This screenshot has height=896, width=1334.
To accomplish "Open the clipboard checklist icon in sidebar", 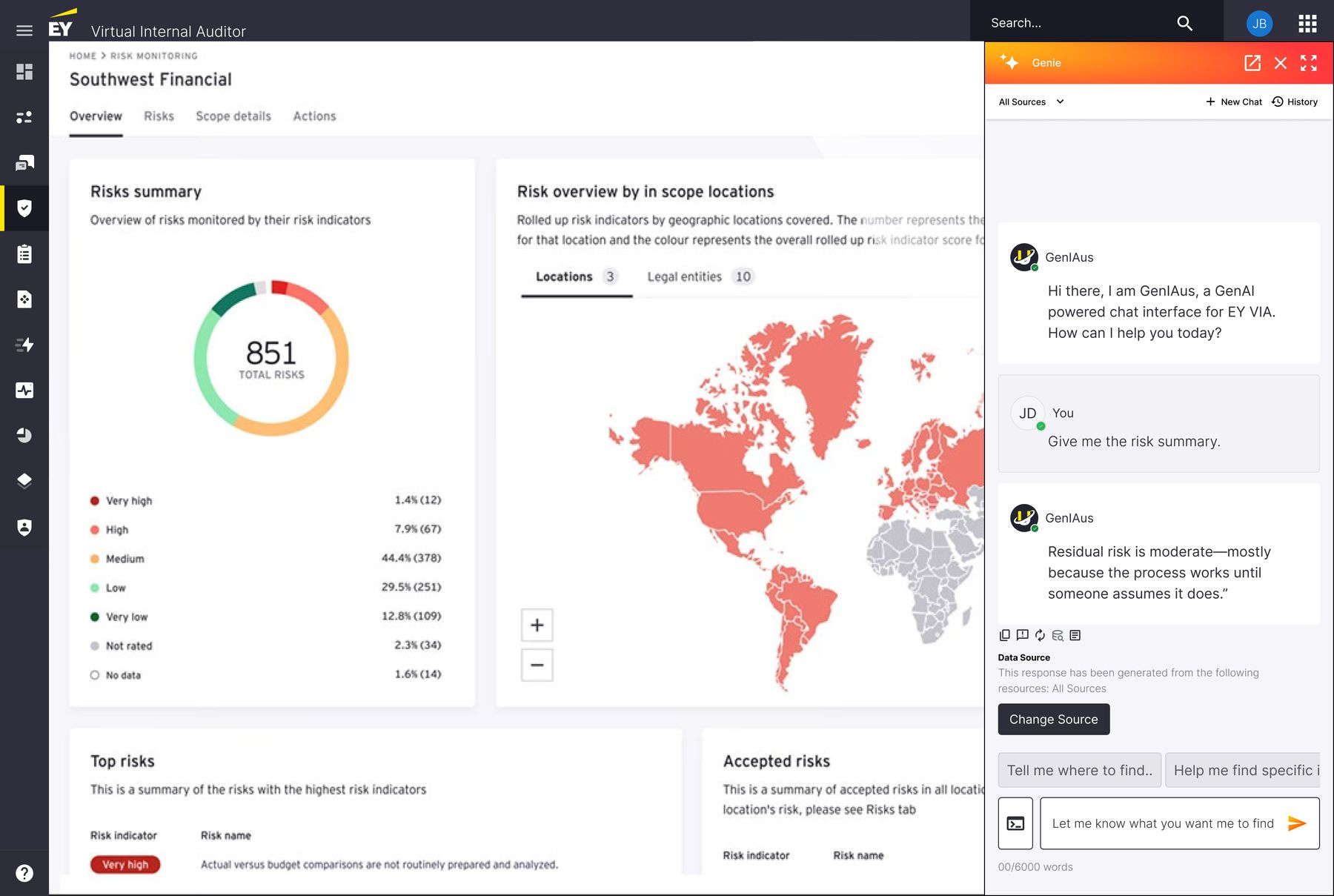I will (24, 254).
